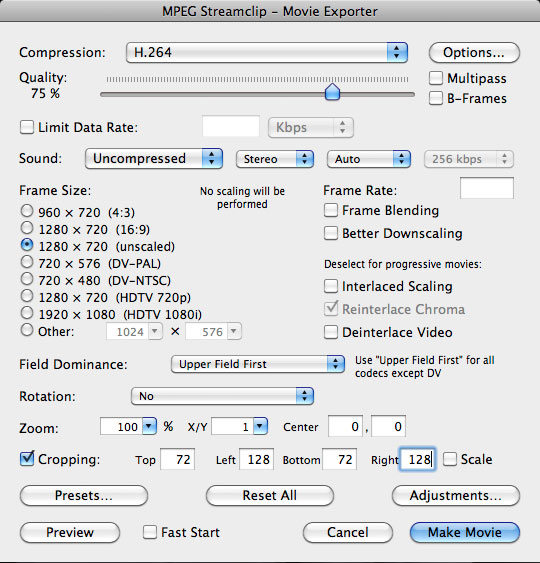The image size is (540, 563).
Task: Enable the B-Frames checkbox
Action: point(436,98)
